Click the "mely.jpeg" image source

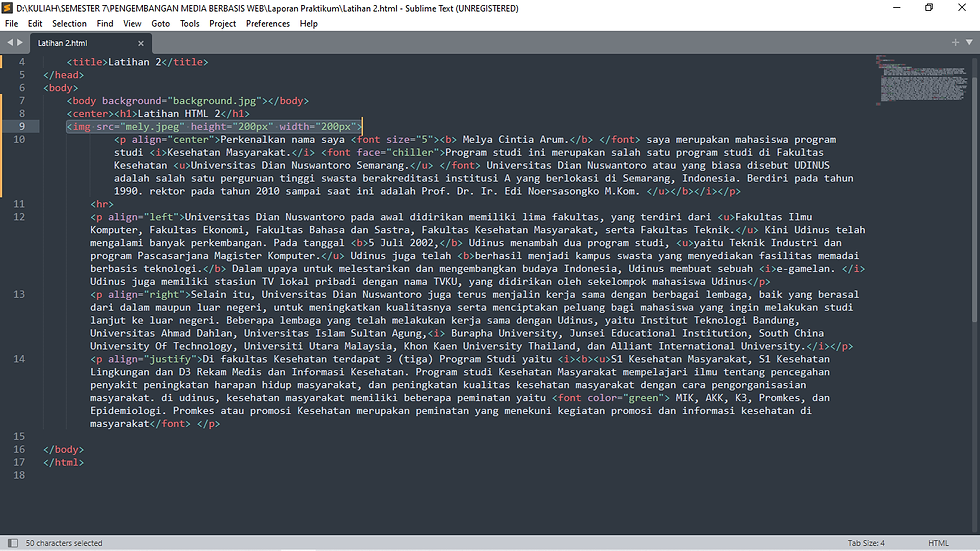coord(152,126)
